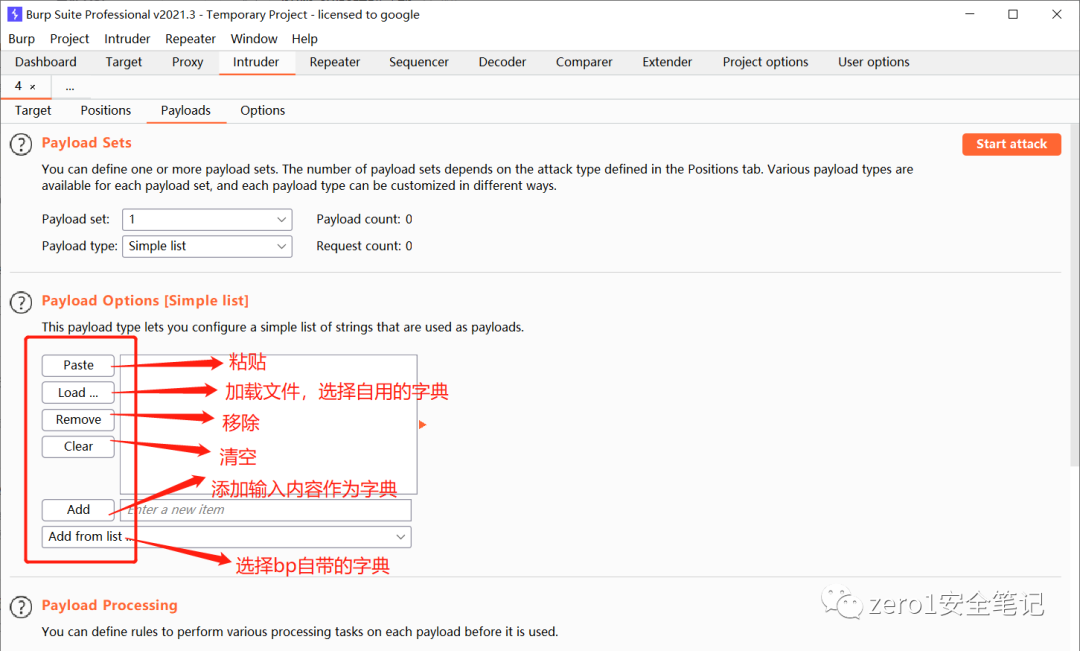Screen dimensions: 1080x651
Task: Open the Burp menu
Action: pos(21,39)
